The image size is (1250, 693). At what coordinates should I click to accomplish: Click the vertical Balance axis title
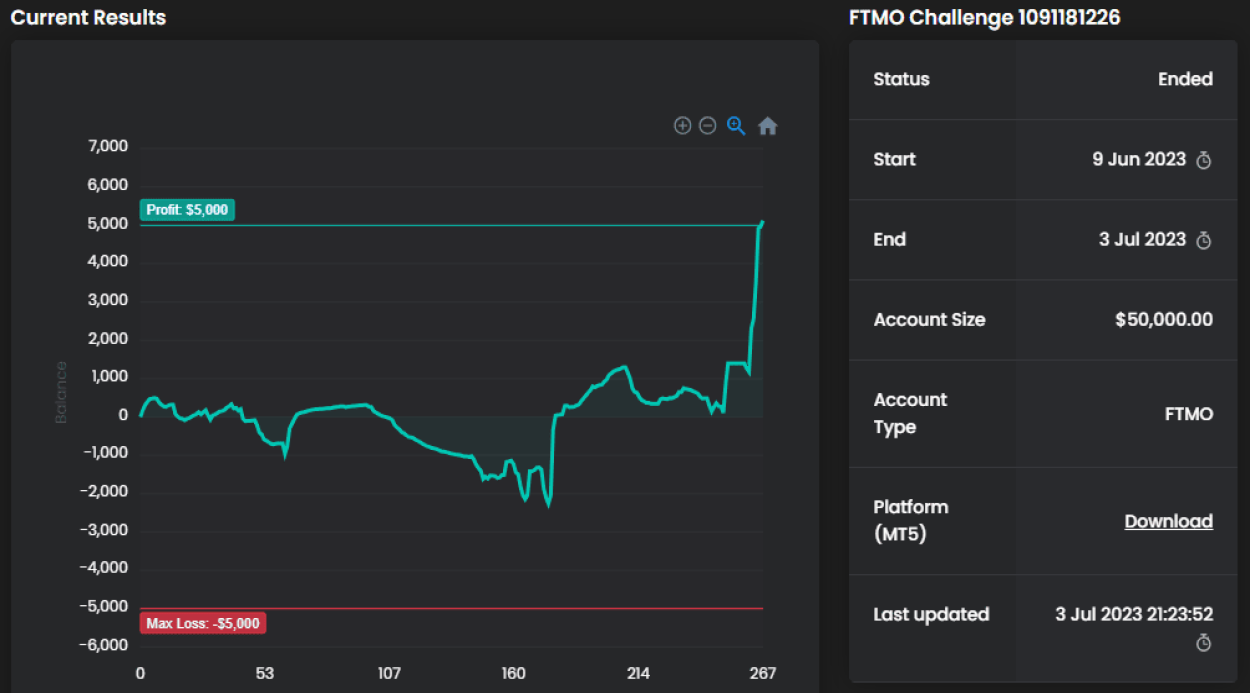point(62,392)
